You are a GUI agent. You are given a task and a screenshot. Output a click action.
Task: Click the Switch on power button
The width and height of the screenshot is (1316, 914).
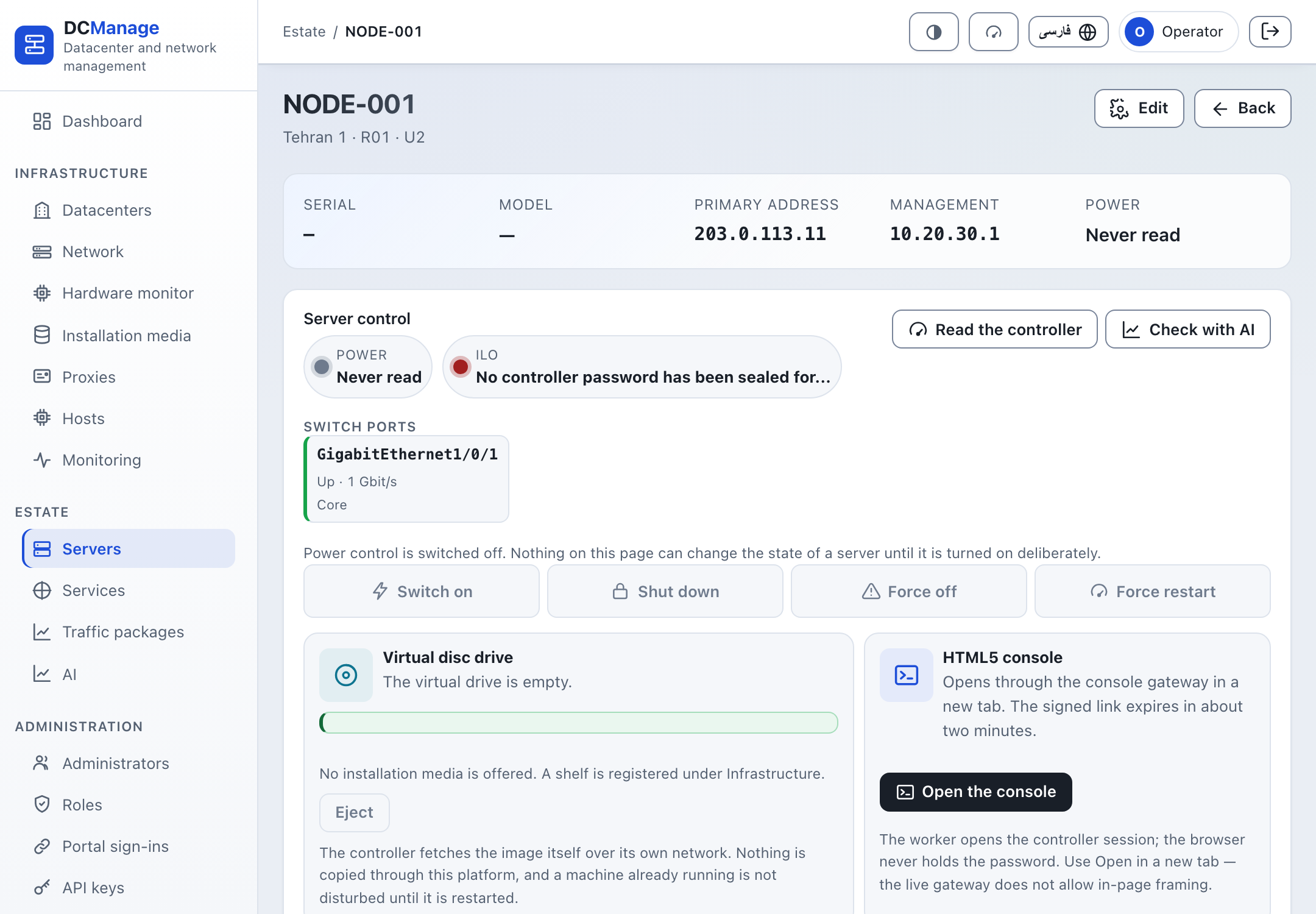(421, 591)
